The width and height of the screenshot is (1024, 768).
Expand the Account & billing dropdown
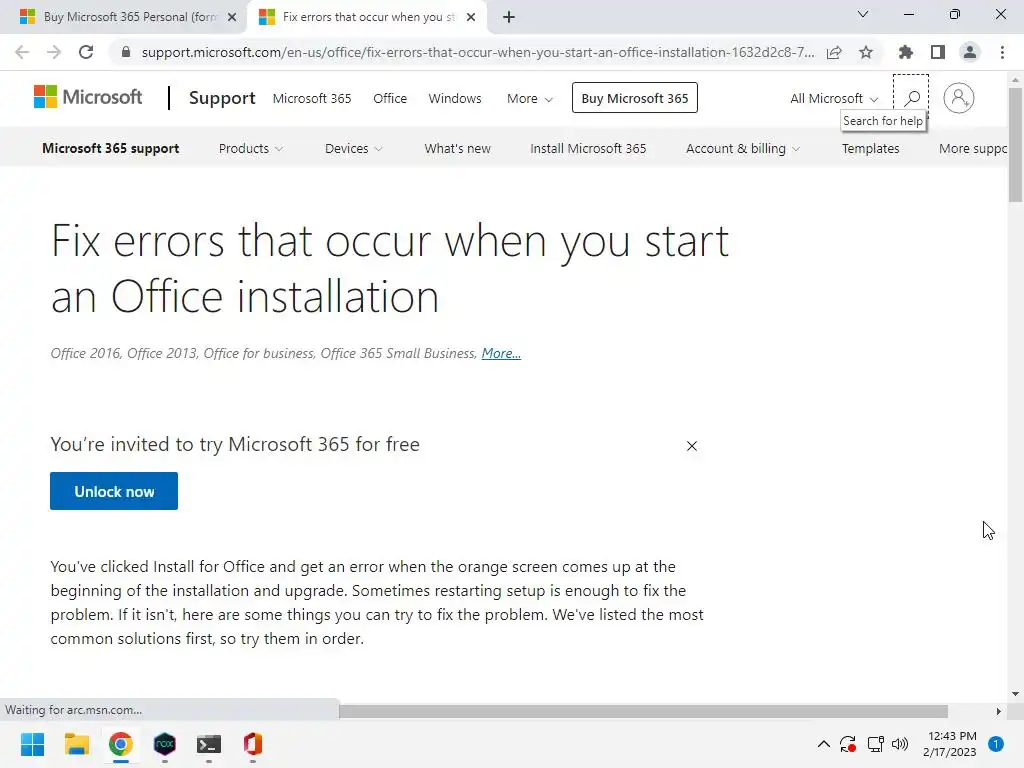point(743,148)
